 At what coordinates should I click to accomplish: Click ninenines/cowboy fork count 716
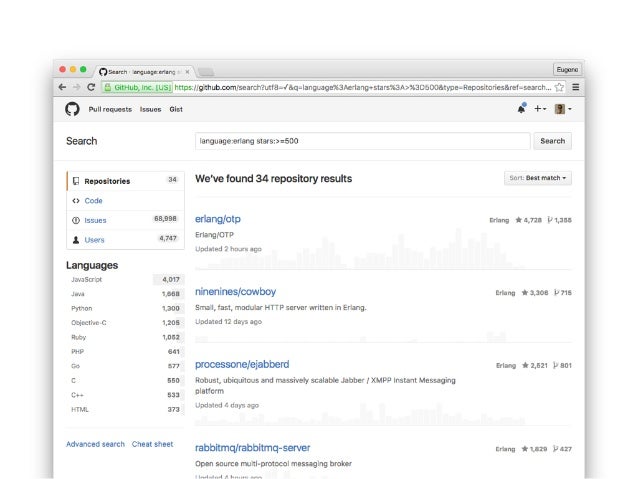tap(563, 293)
